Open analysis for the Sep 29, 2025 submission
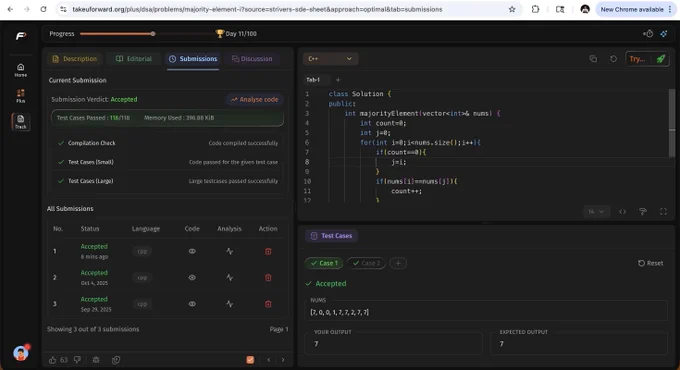The image size is (680, 370). pos(229,304)
